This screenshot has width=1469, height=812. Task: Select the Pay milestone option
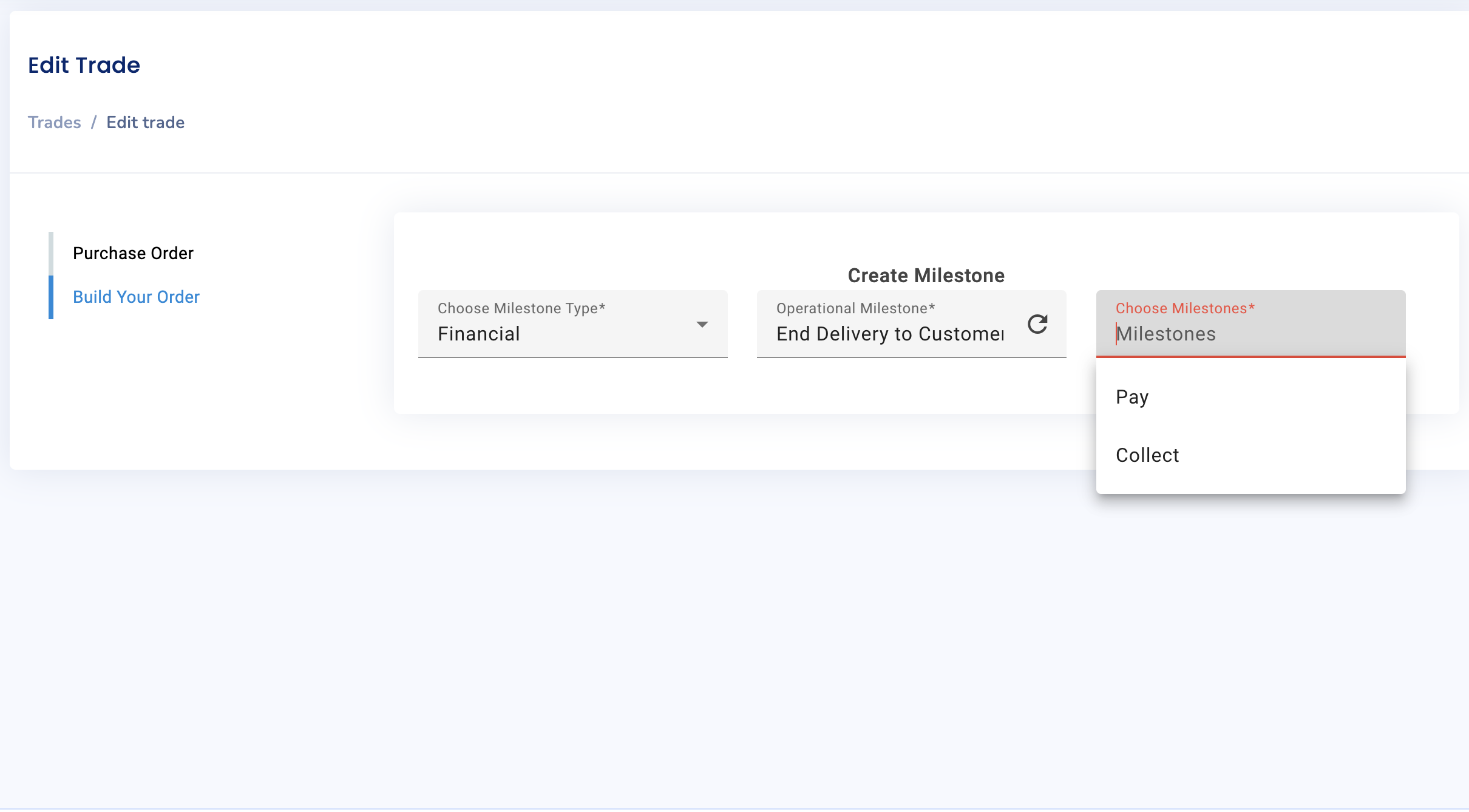[x=1132, y=397]
